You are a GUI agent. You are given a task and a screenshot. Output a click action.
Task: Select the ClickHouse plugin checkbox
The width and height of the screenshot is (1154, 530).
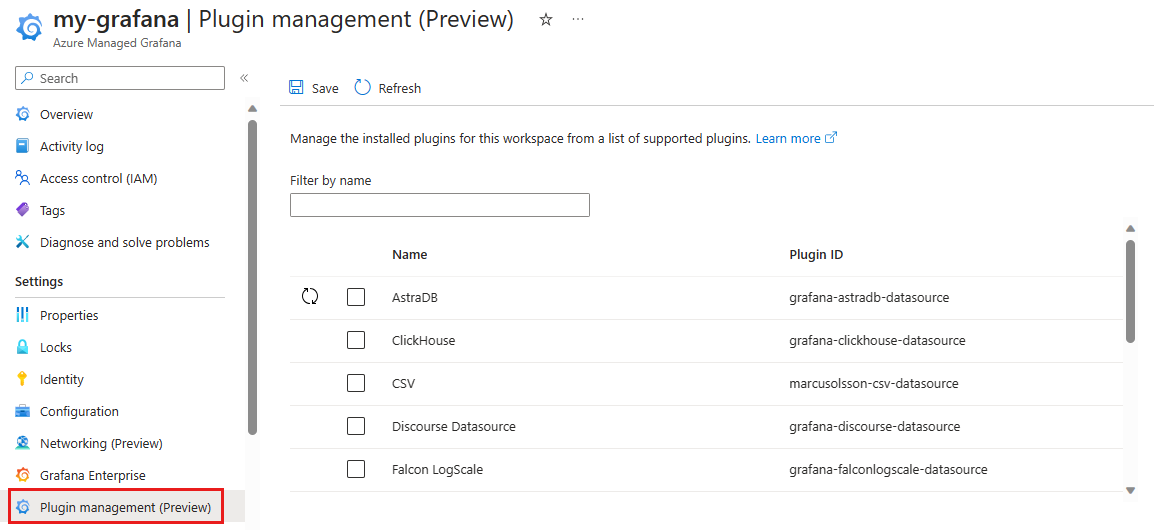(356, 340)
